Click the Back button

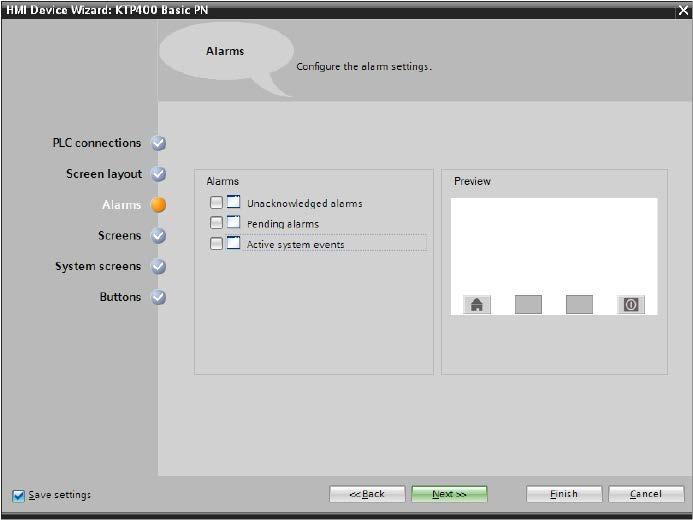367,494
